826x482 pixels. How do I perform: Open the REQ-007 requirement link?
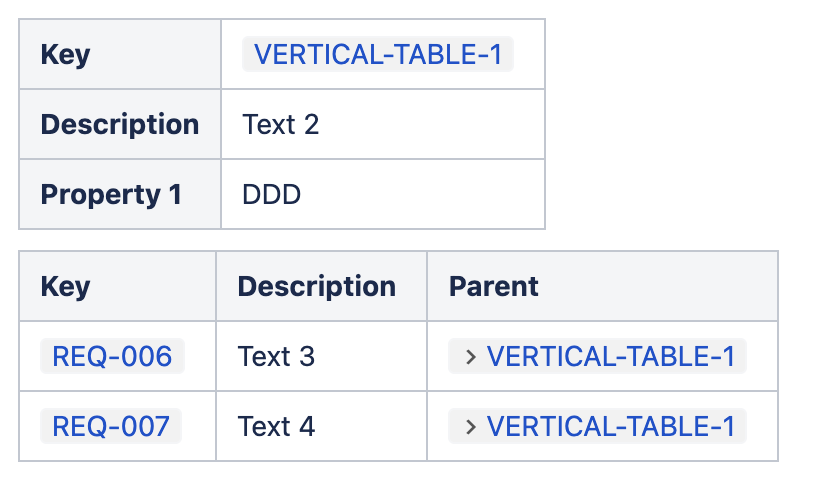[x=111, y=427]
